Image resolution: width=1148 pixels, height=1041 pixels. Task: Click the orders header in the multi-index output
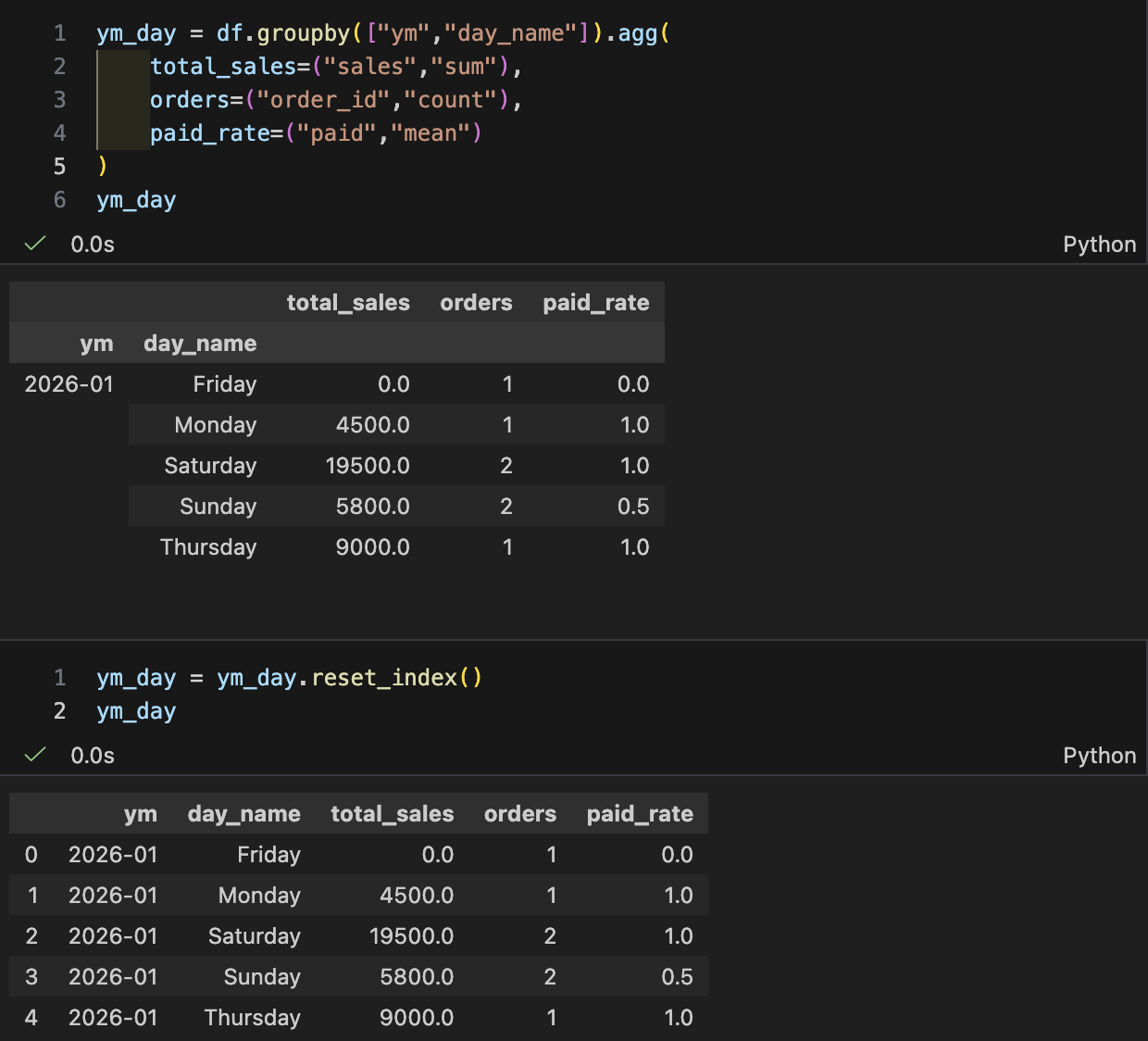(476, 303)
